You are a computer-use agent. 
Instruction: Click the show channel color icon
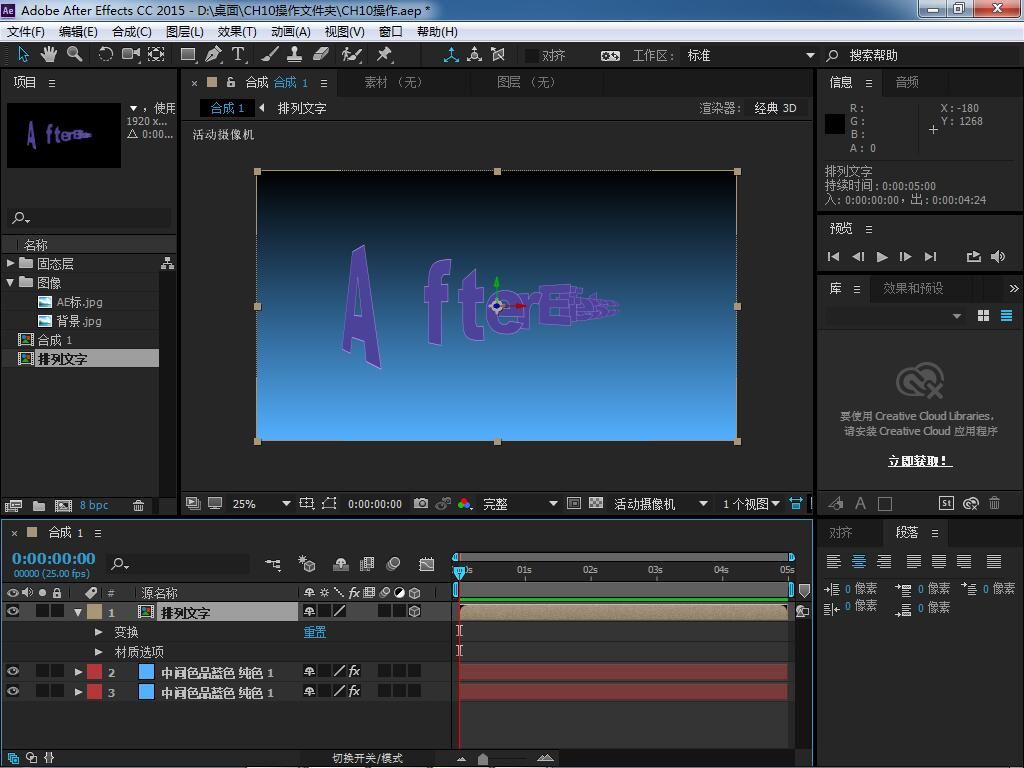[x=464, y=504]
